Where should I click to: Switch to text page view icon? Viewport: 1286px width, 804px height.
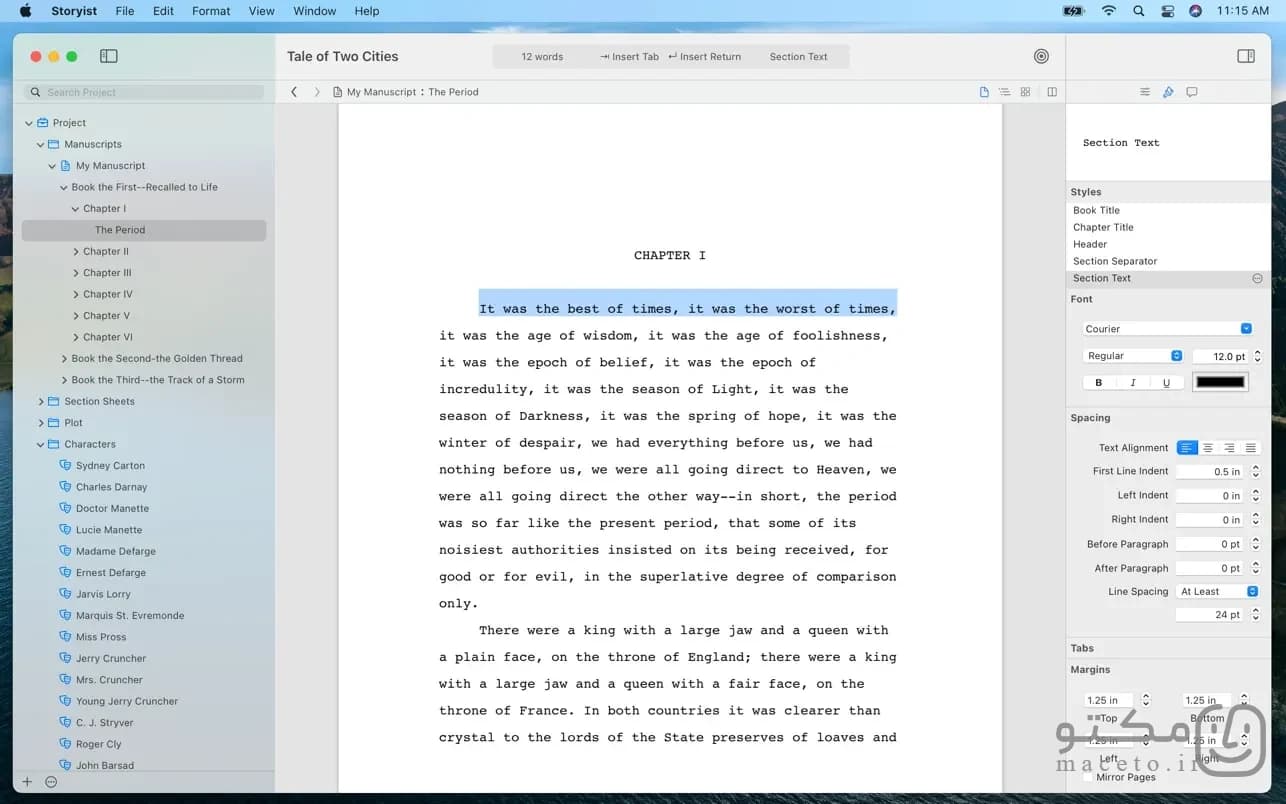[x=984, y=92]
